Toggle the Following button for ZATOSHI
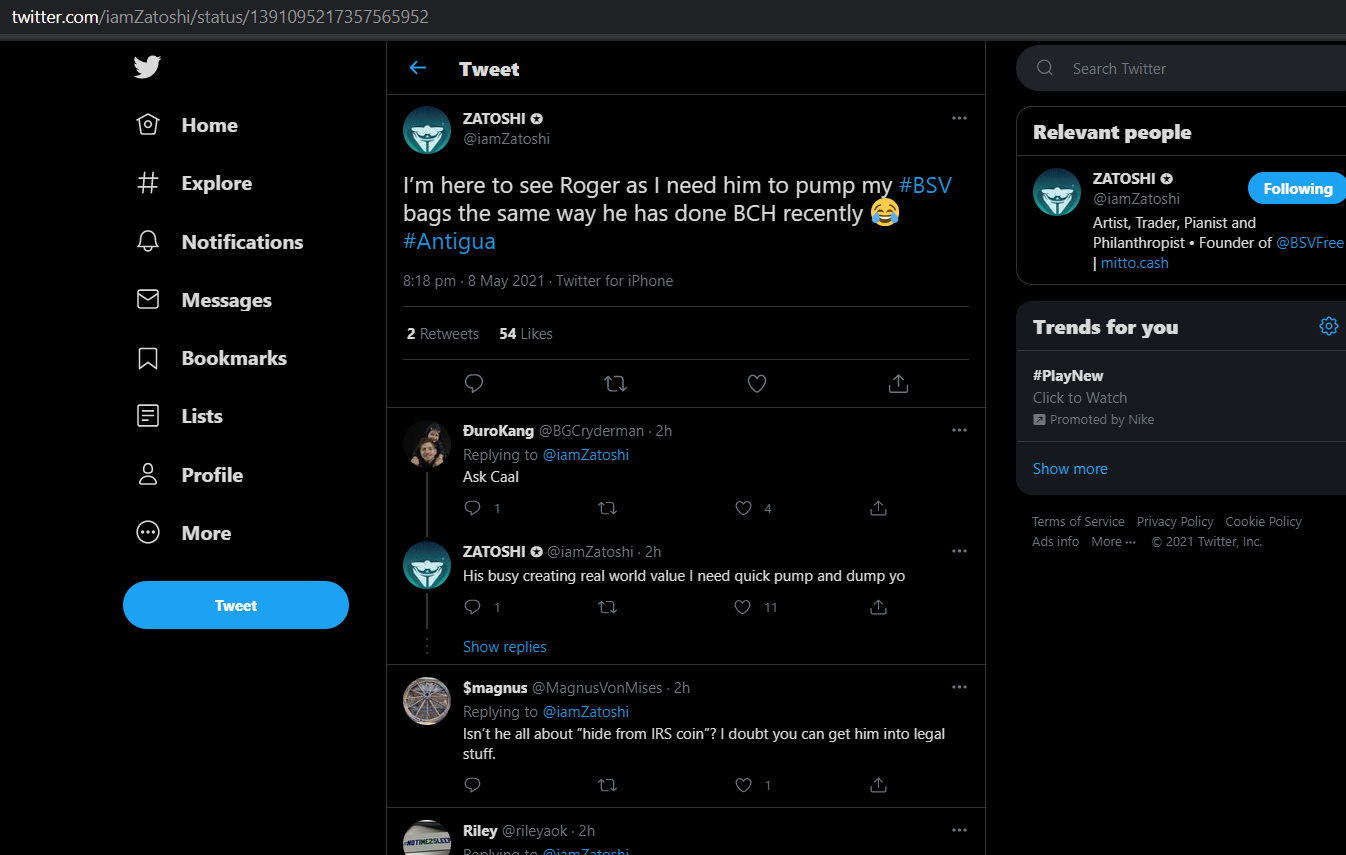This screenshot has height=855, width=1346. click(1297, 188)
